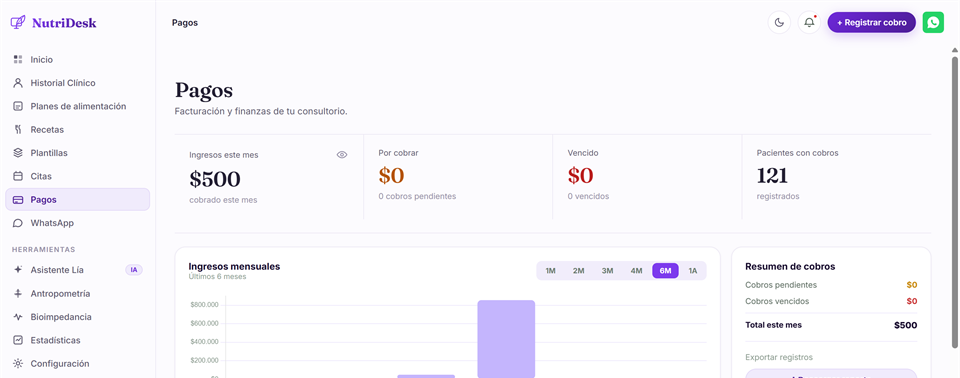Click the short bar in the income chart
Screen dimensions: 960x378
tap(426, 376)
